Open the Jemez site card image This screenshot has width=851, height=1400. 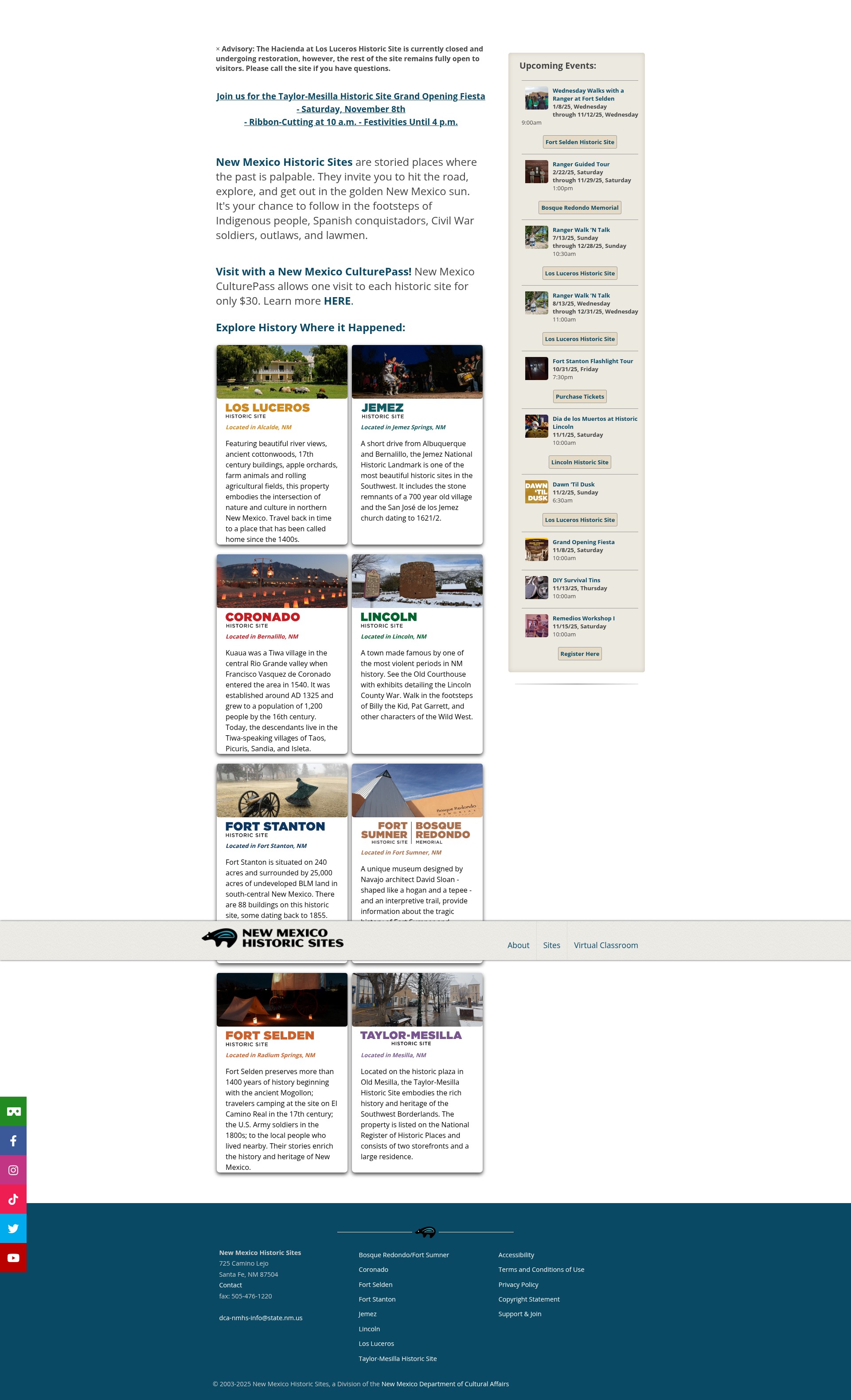[417, 372]
